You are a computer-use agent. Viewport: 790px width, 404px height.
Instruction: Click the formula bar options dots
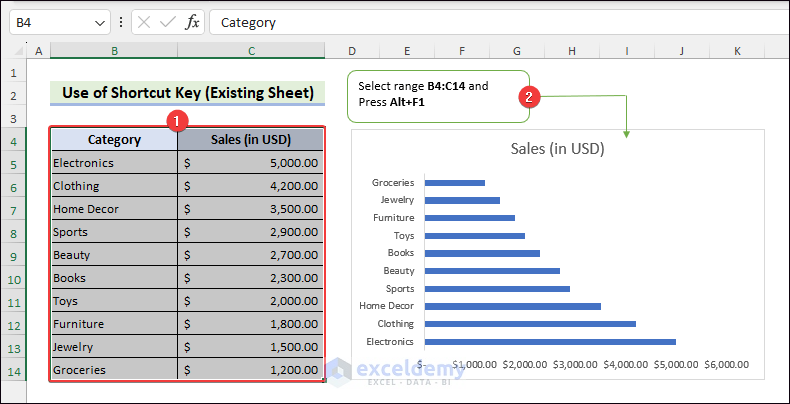(121, 22)
